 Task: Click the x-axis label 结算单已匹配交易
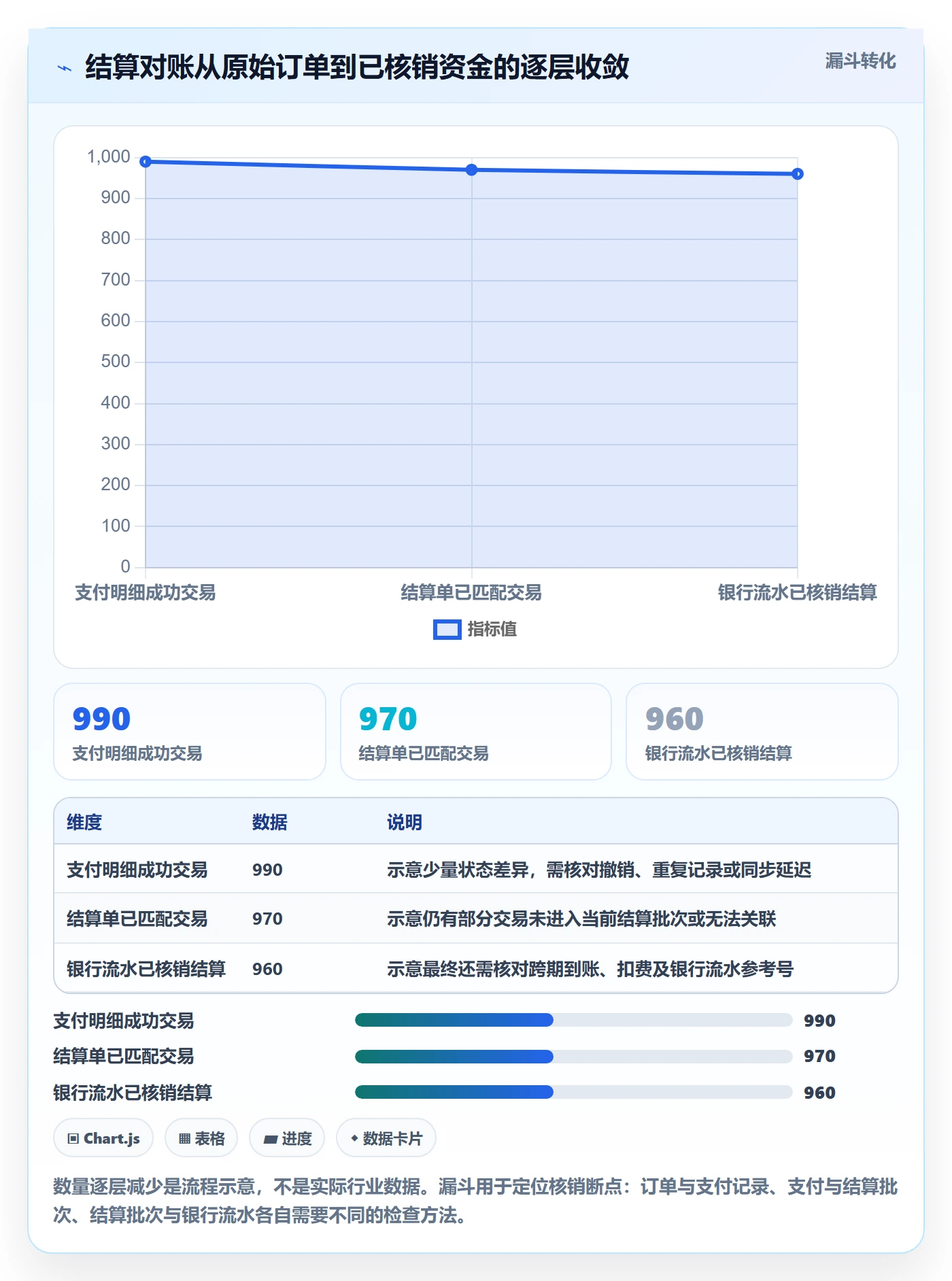coord(471,593)
